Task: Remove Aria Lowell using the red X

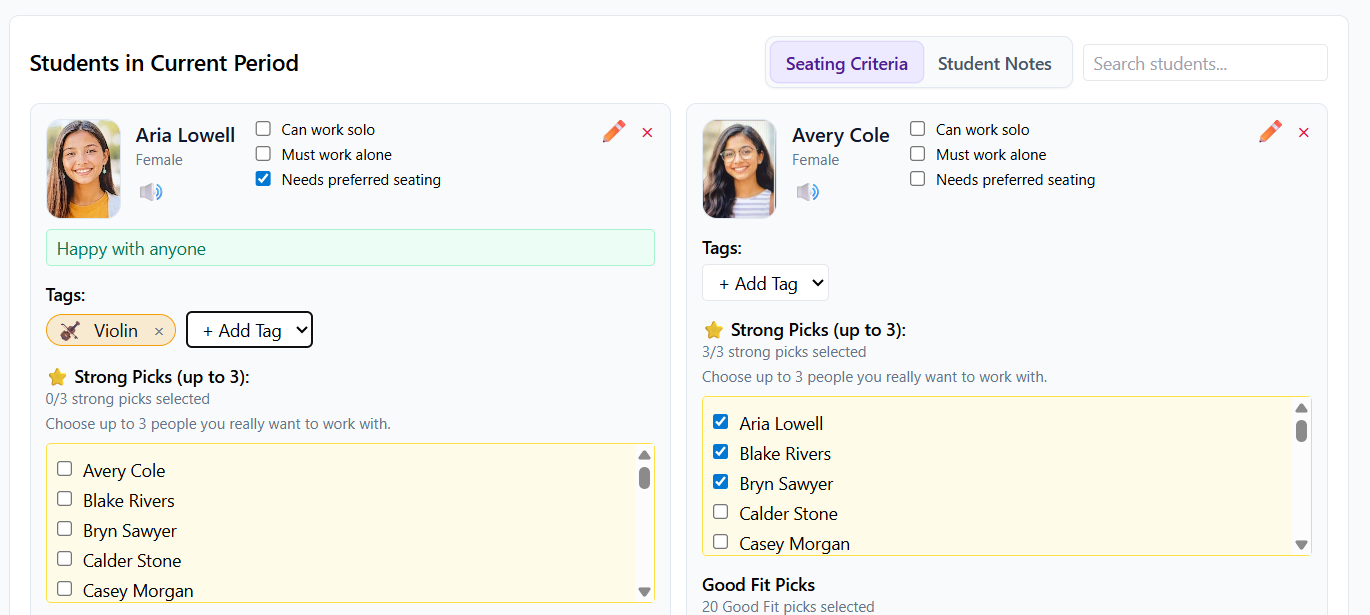Action: click(646, 131)
